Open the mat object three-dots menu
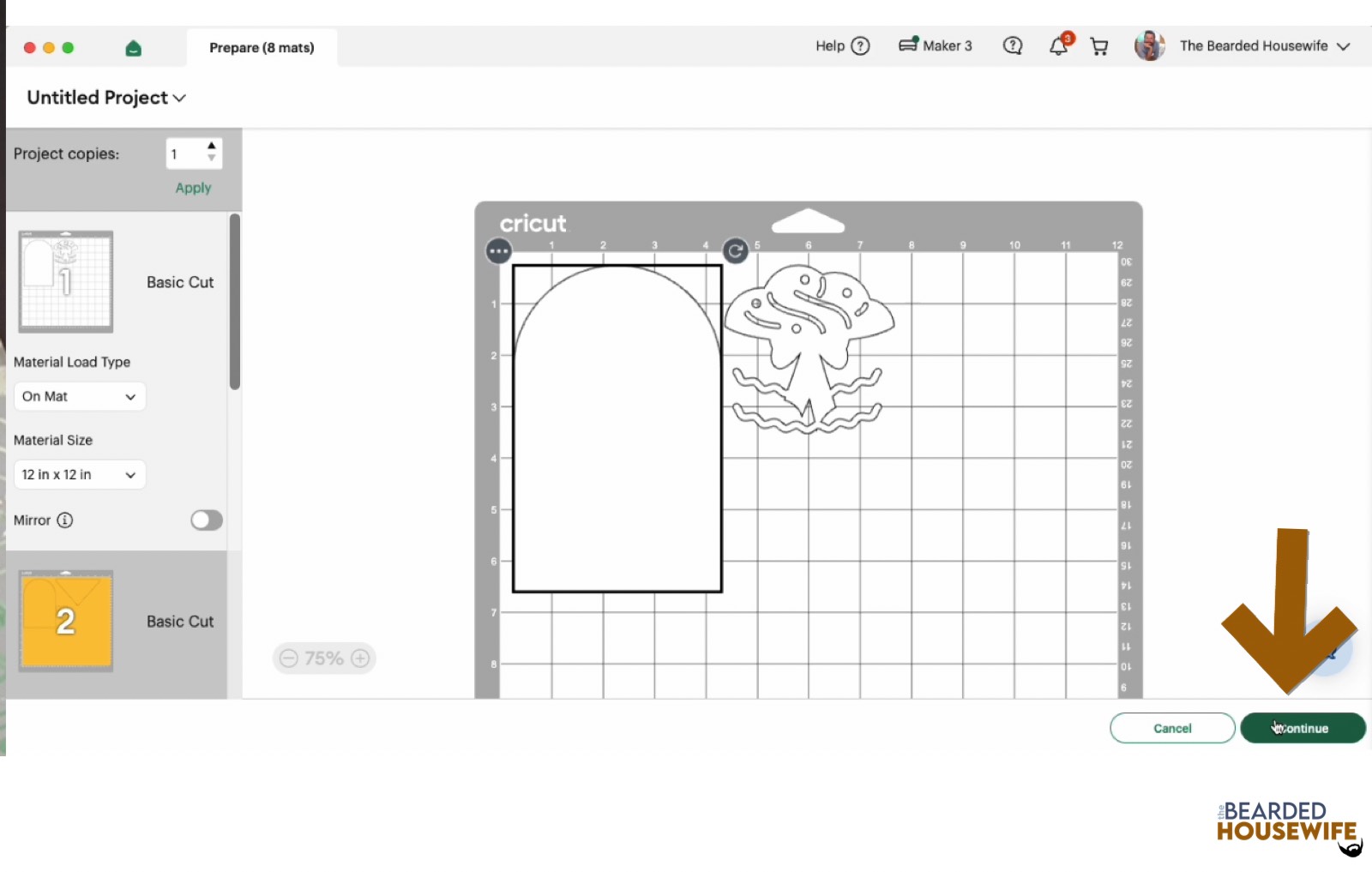The image size is (1372, 872). tap(498, 251)
